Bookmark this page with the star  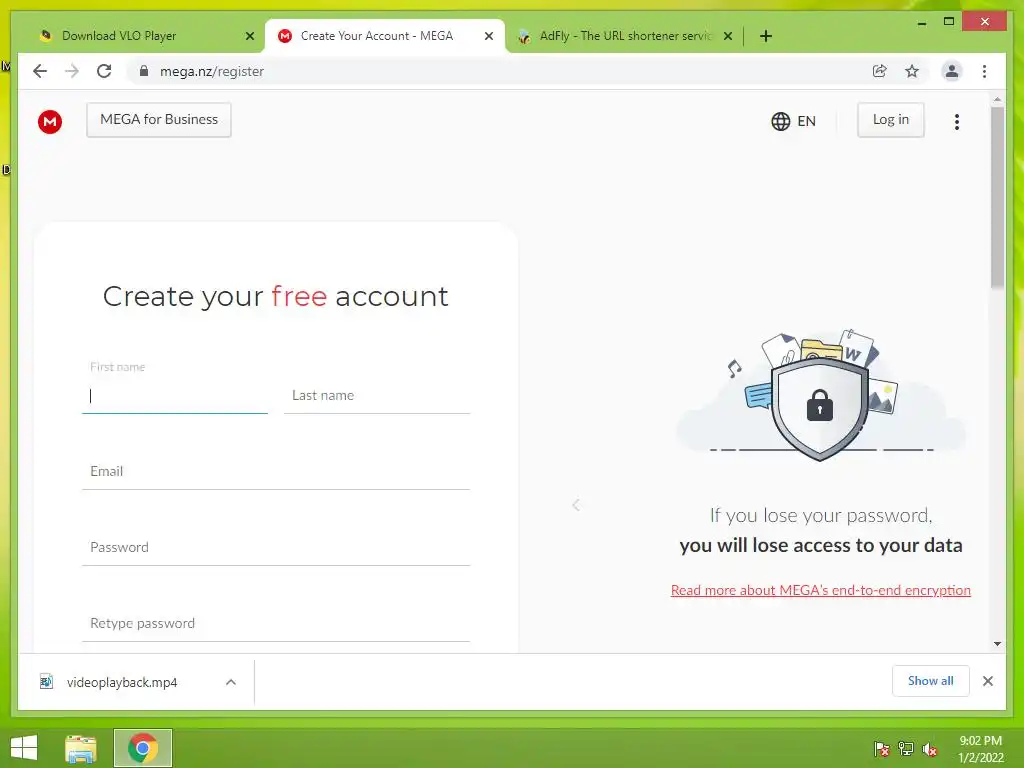click(912, 71)
